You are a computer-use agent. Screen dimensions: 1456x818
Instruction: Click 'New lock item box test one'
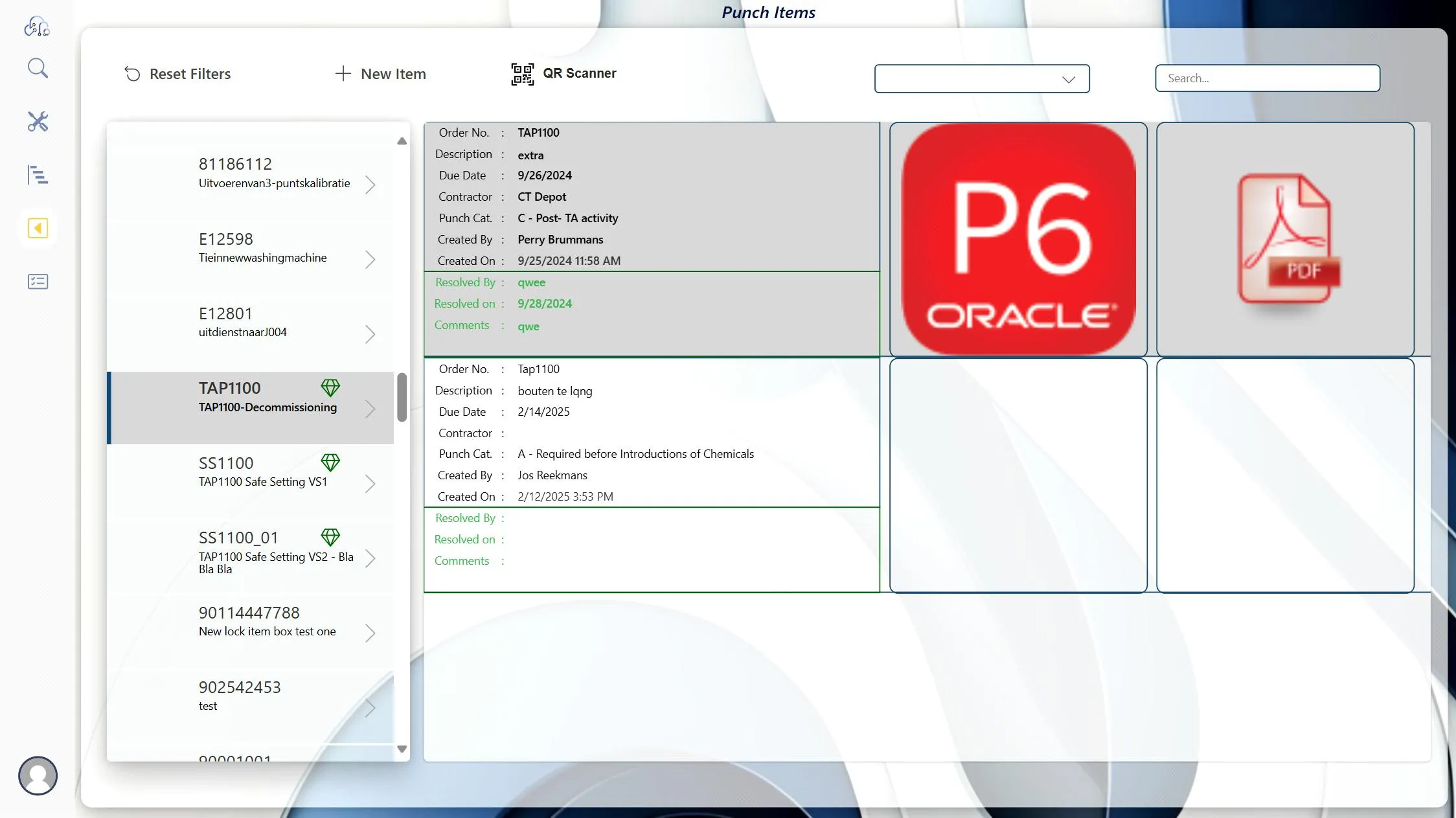[267, 631]
